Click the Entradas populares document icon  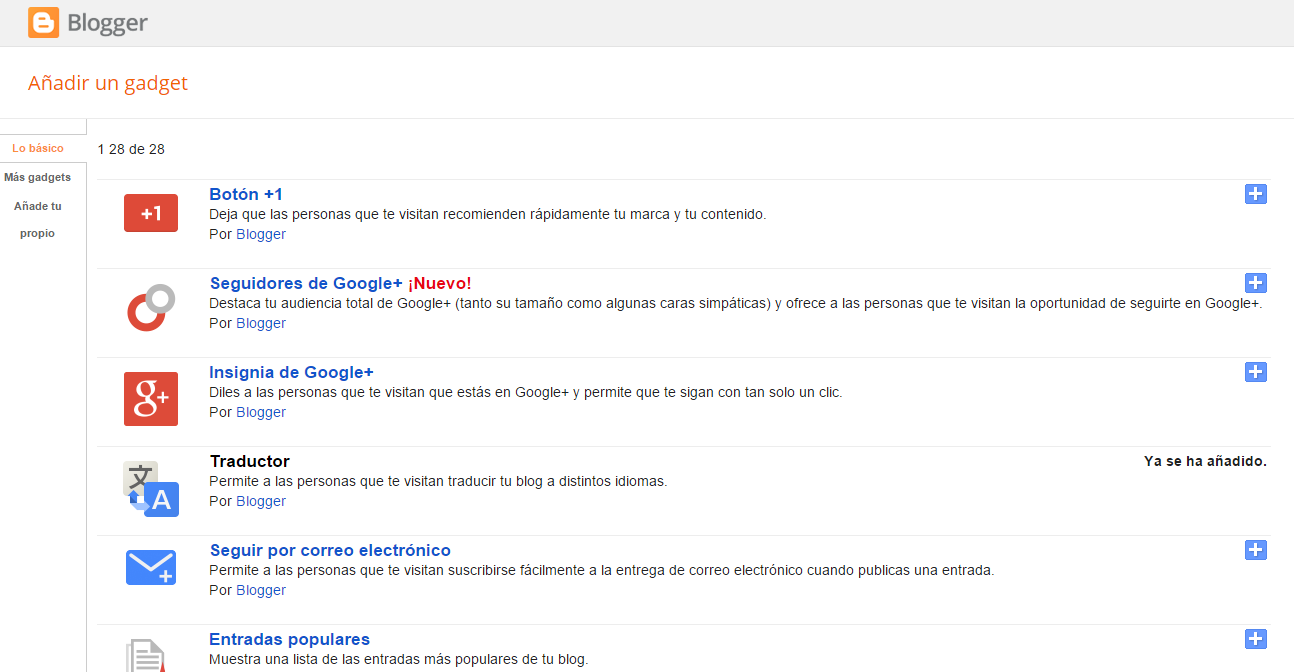(x=145, y=655)
